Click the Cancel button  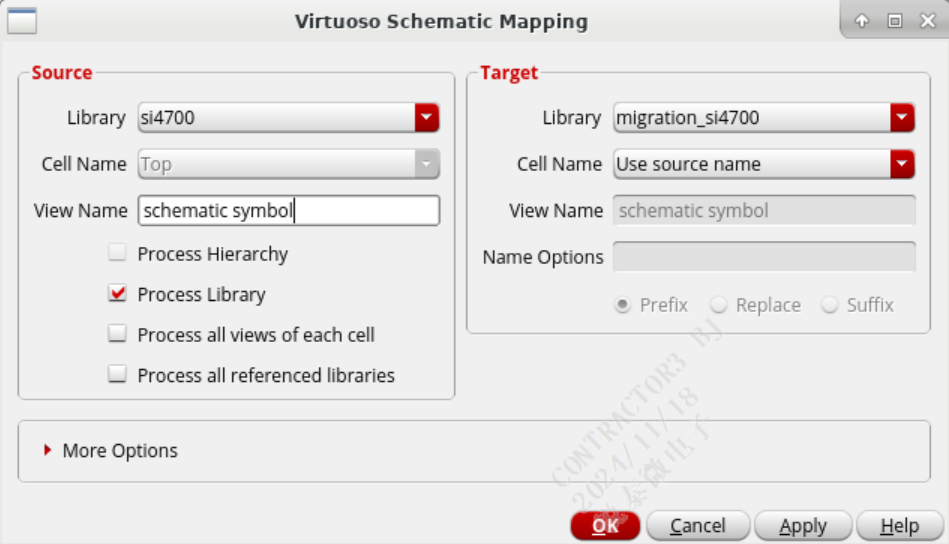(698, 525)
